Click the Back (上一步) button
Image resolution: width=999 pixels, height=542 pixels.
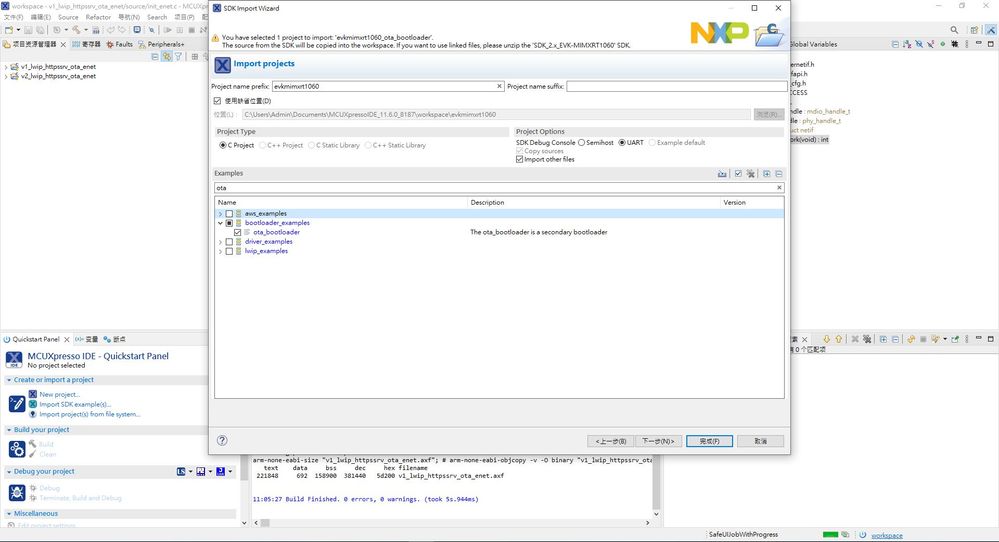[x=610, y=441]
